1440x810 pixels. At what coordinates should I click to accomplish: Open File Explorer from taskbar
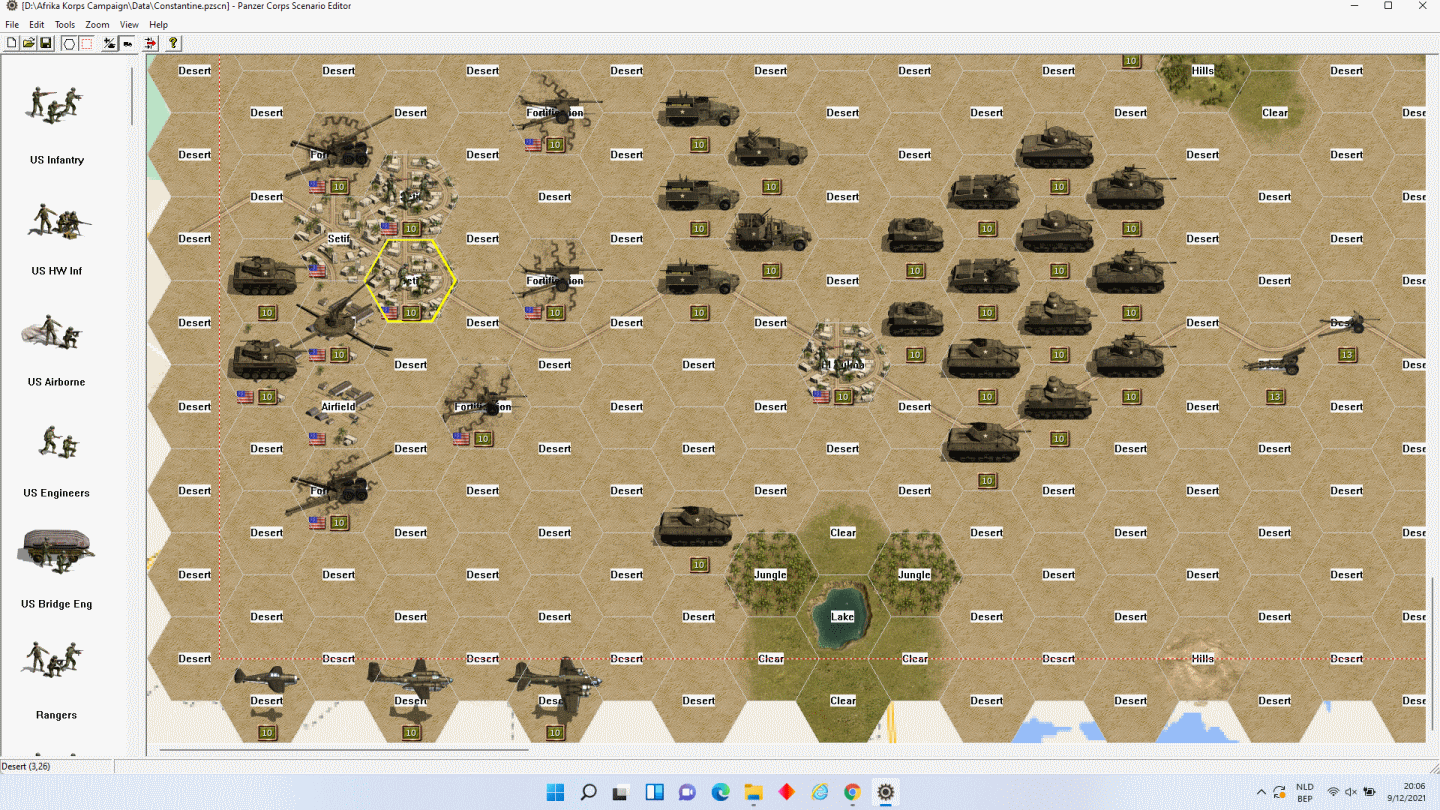(753, 793)
